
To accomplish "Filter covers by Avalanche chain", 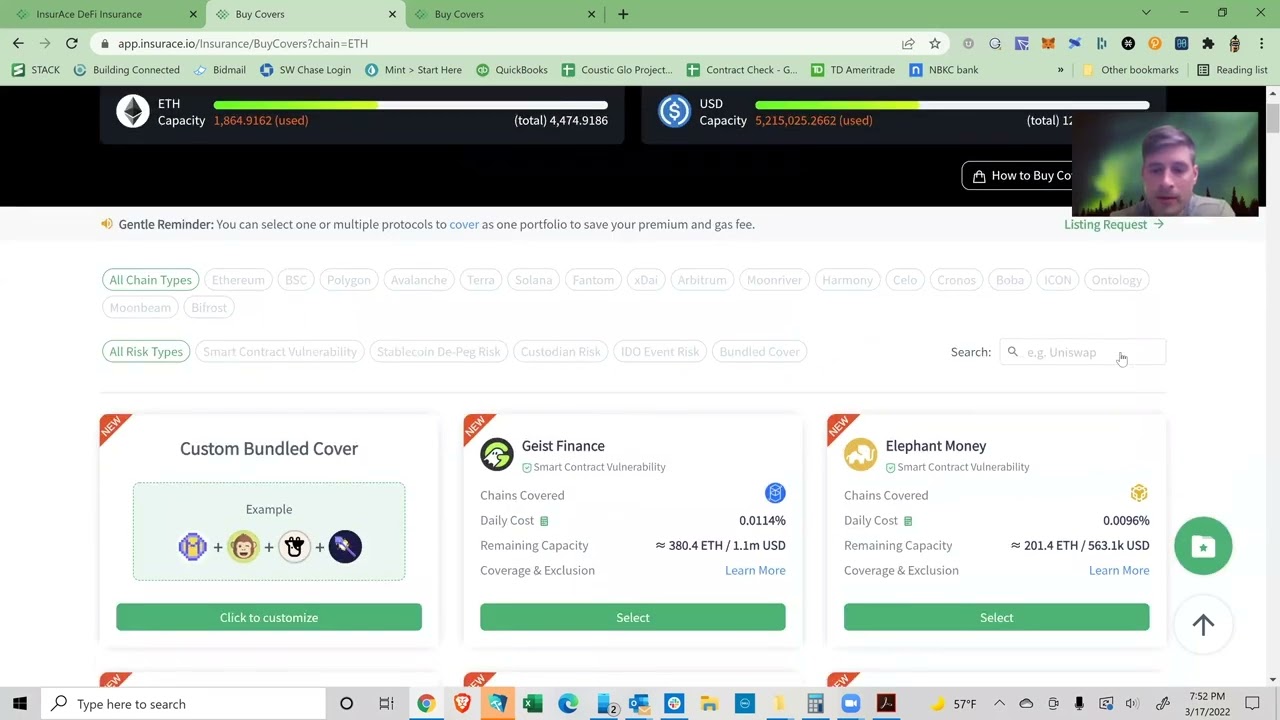I will pyautogui.click(x=419, y=280).
